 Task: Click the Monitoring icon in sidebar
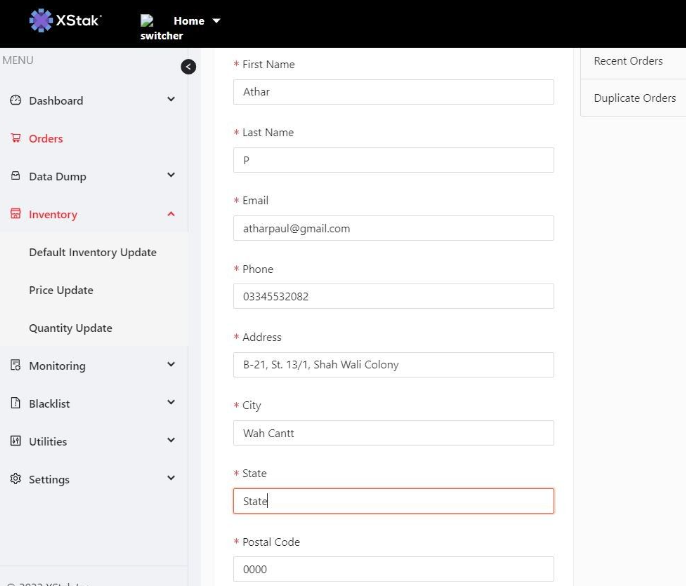pyautogui.click(x=15, y=366)
